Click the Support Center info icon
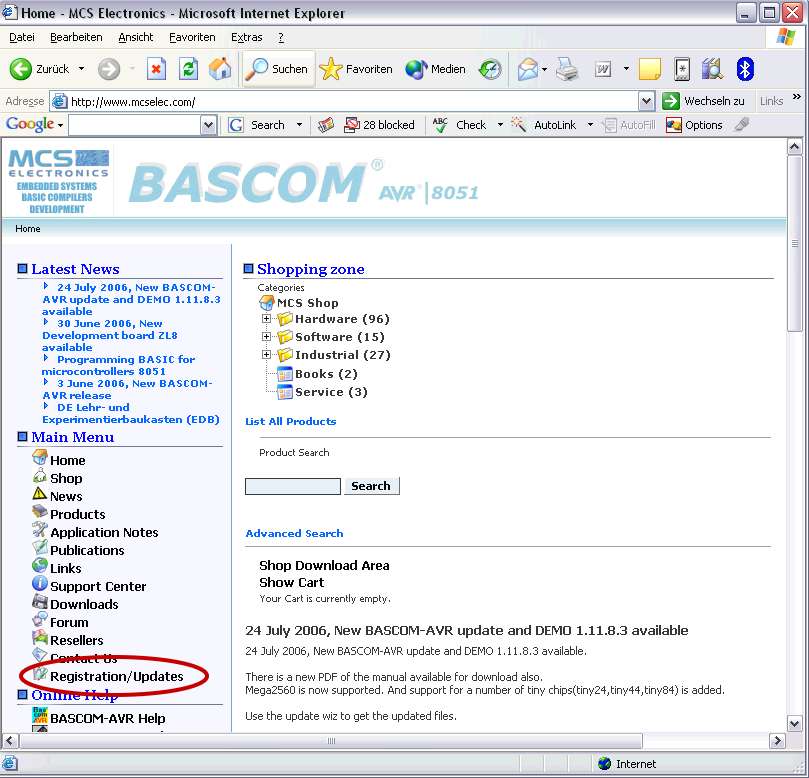This screenshot has height=778, width=809. [40, 583]
